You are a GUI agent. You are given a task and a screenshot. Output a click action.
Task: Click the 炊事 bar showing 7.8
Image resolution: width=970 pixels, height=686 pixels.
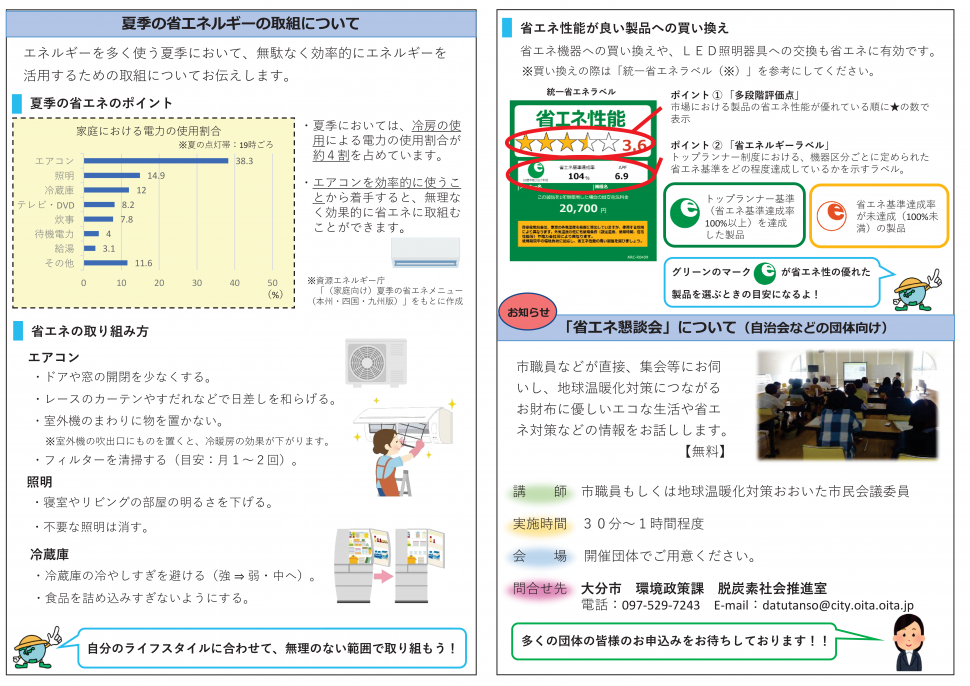coord(98,219)
